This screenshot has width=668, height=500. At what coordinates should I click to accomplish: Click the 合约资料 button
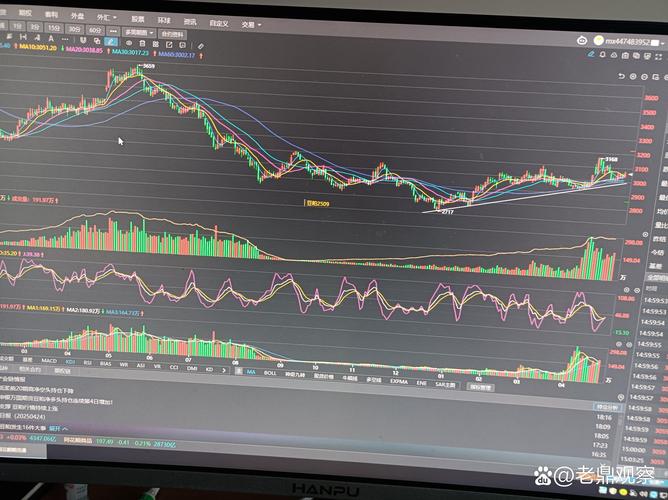pyautogui.click(x=172, y=34)
